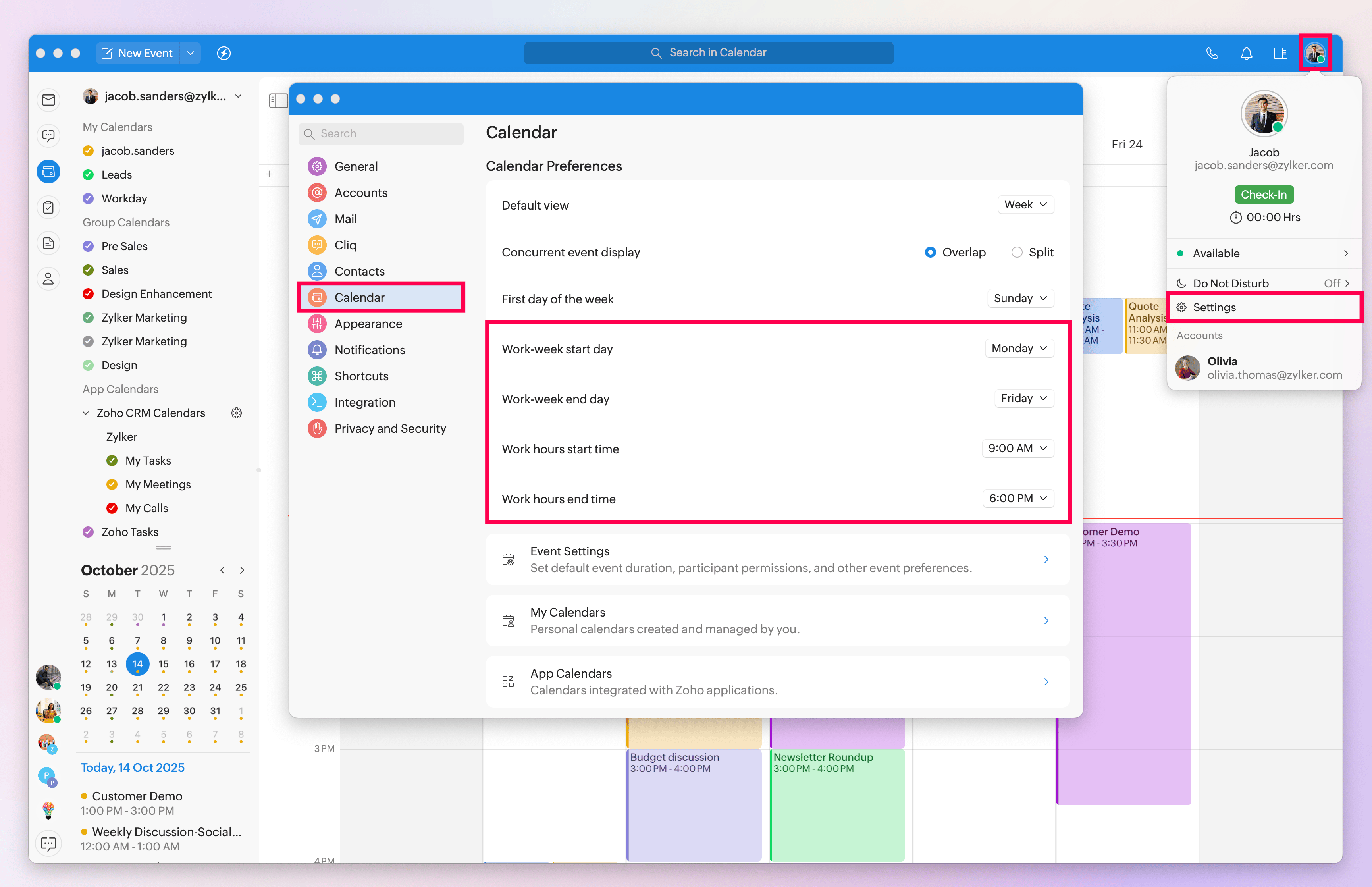The image size is (1372, 887).
Task: Open the Default view Week dropdown
Action: [x=1025, y=205]
